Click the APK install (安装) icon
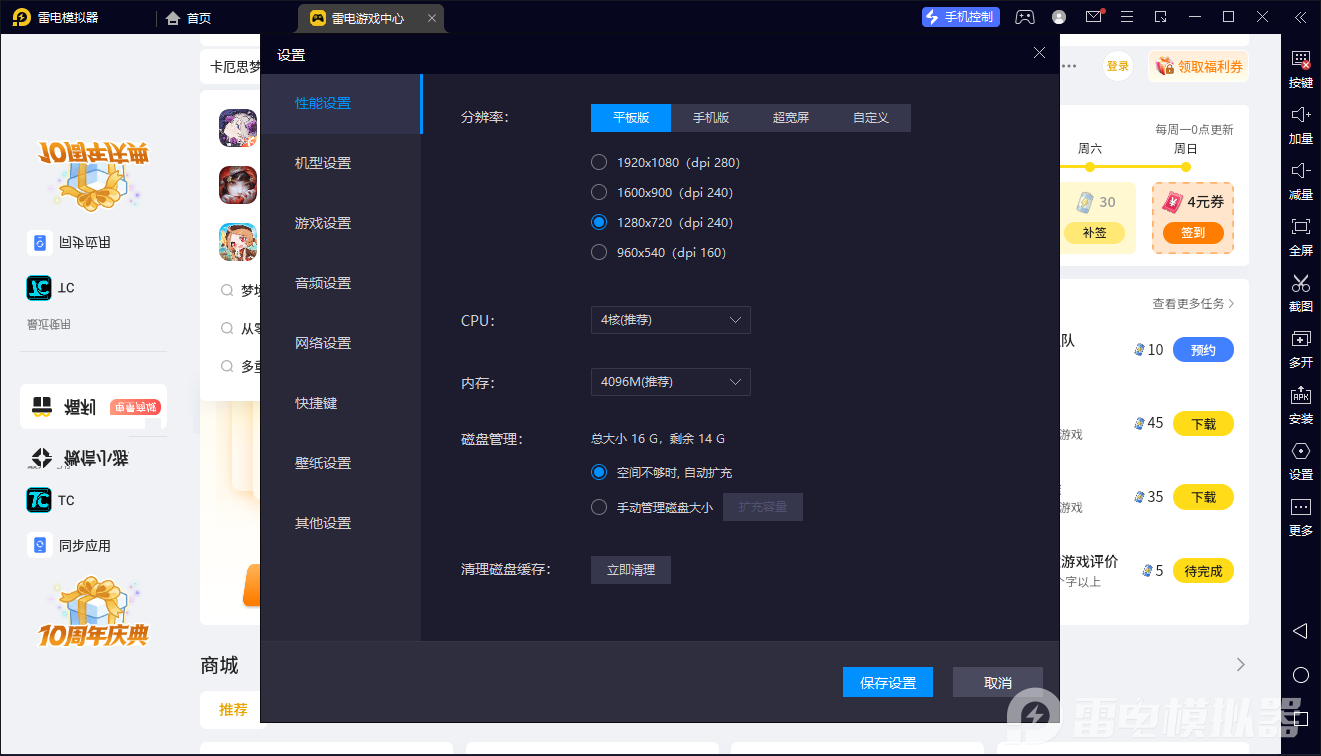 click(x=1300, y=404)
